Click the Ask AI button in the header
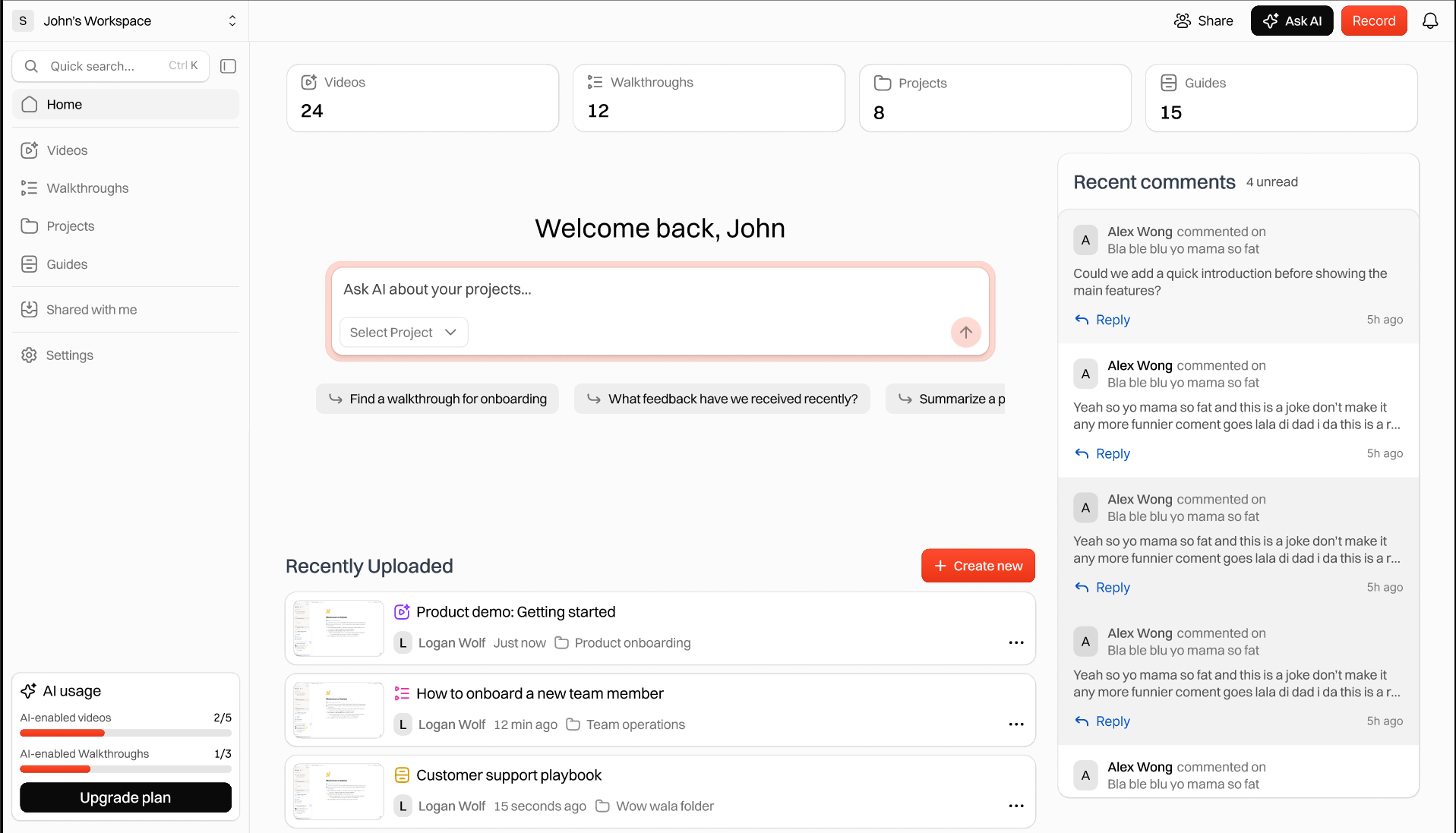The height and width of the screenshot is (833, 1456). click(x=1291, y=21)
